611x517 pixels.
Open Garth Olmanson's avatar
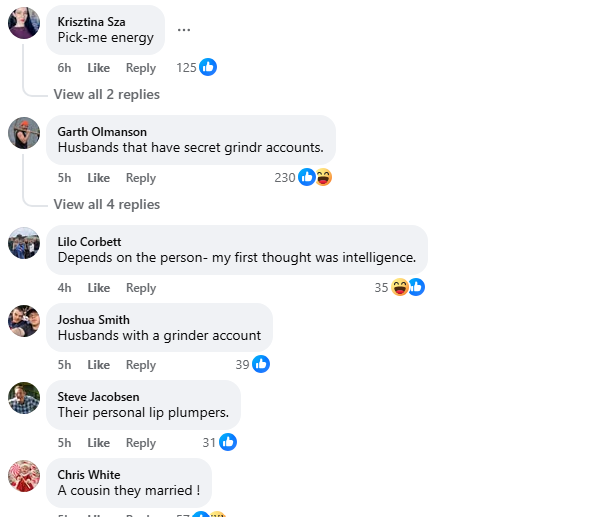24,132
